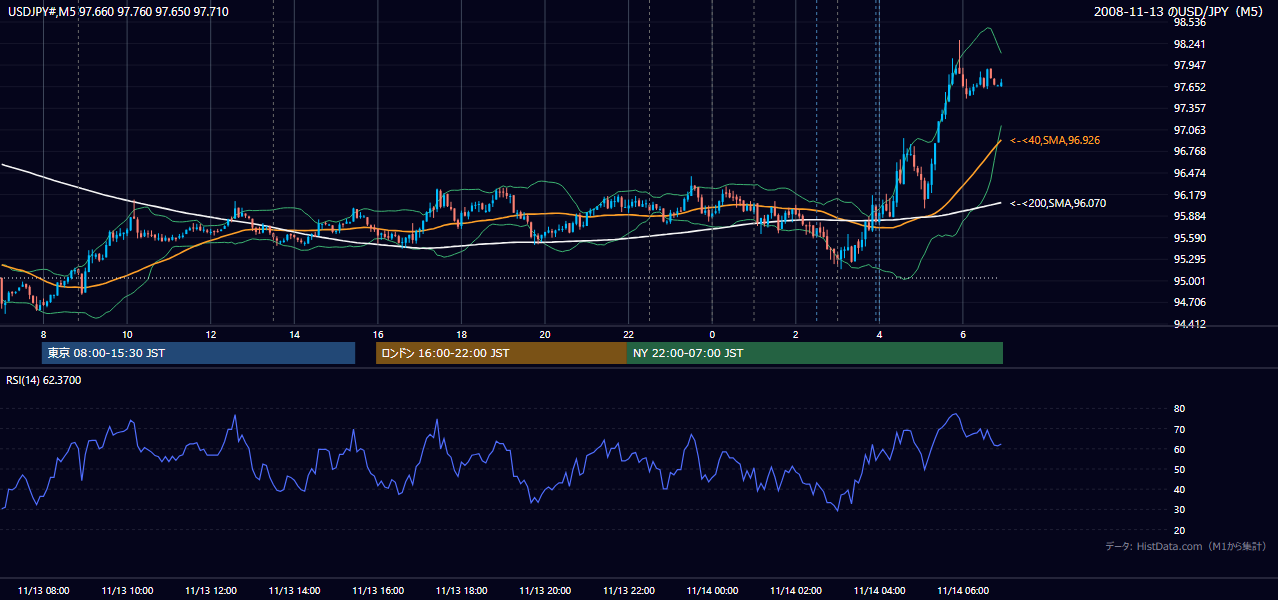Click the 11/14 06:00 time axis label
This screenshot has height=600, width=1278.
pyautogui.click(x=963, y=590)
